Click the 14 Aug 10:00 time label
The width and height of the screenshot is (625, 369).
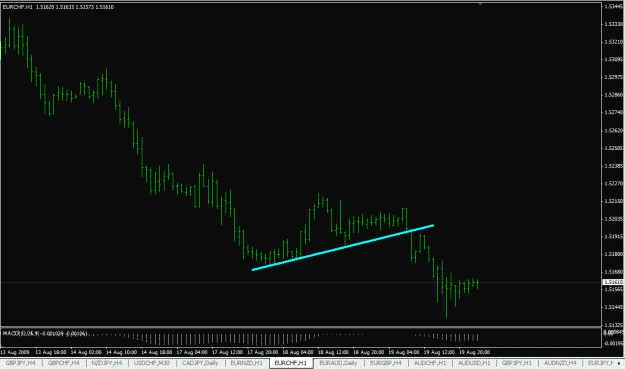click(122, 352)
